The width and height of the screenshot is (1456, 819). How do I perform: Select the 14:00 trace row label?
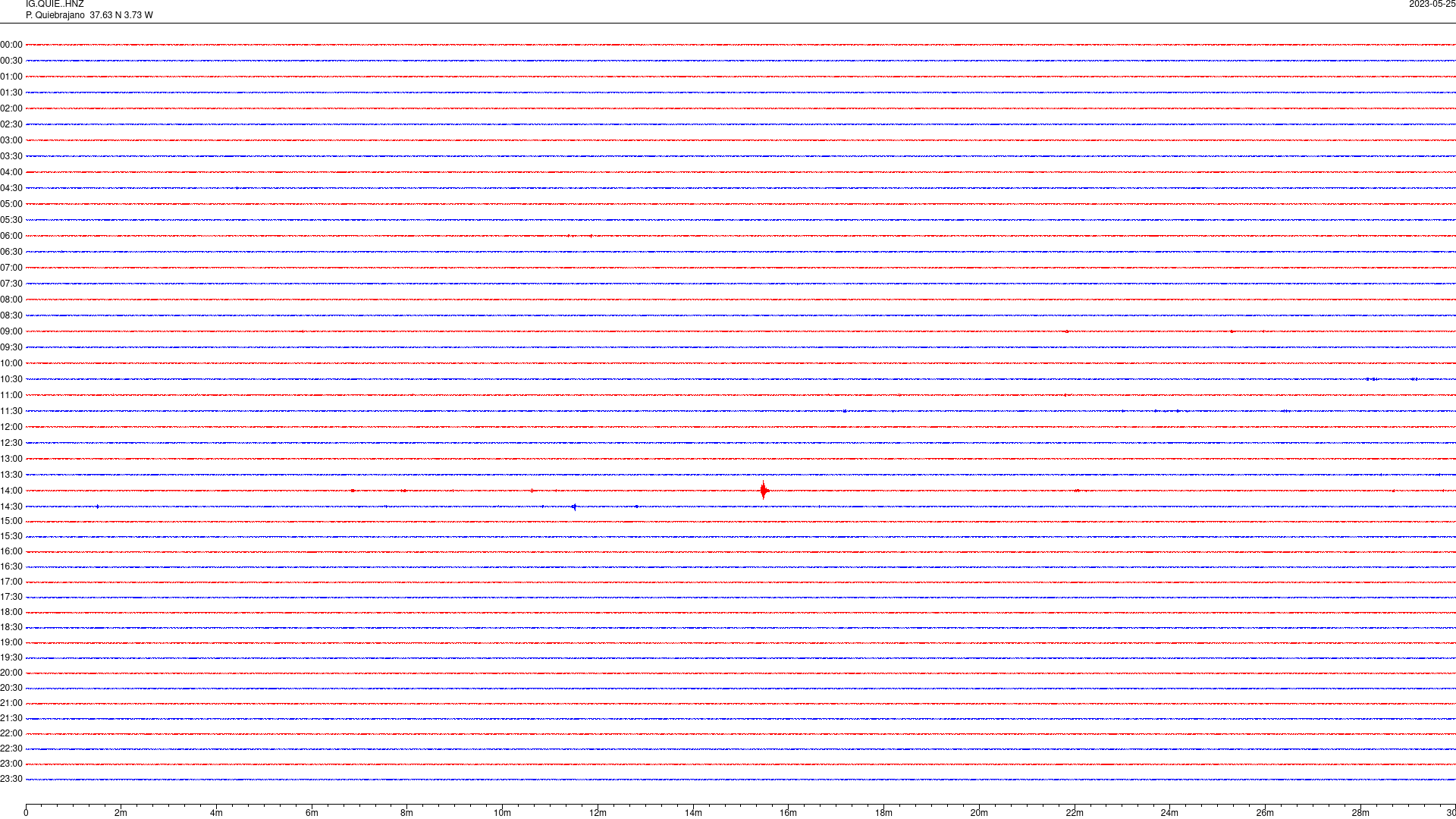point(11,491)
